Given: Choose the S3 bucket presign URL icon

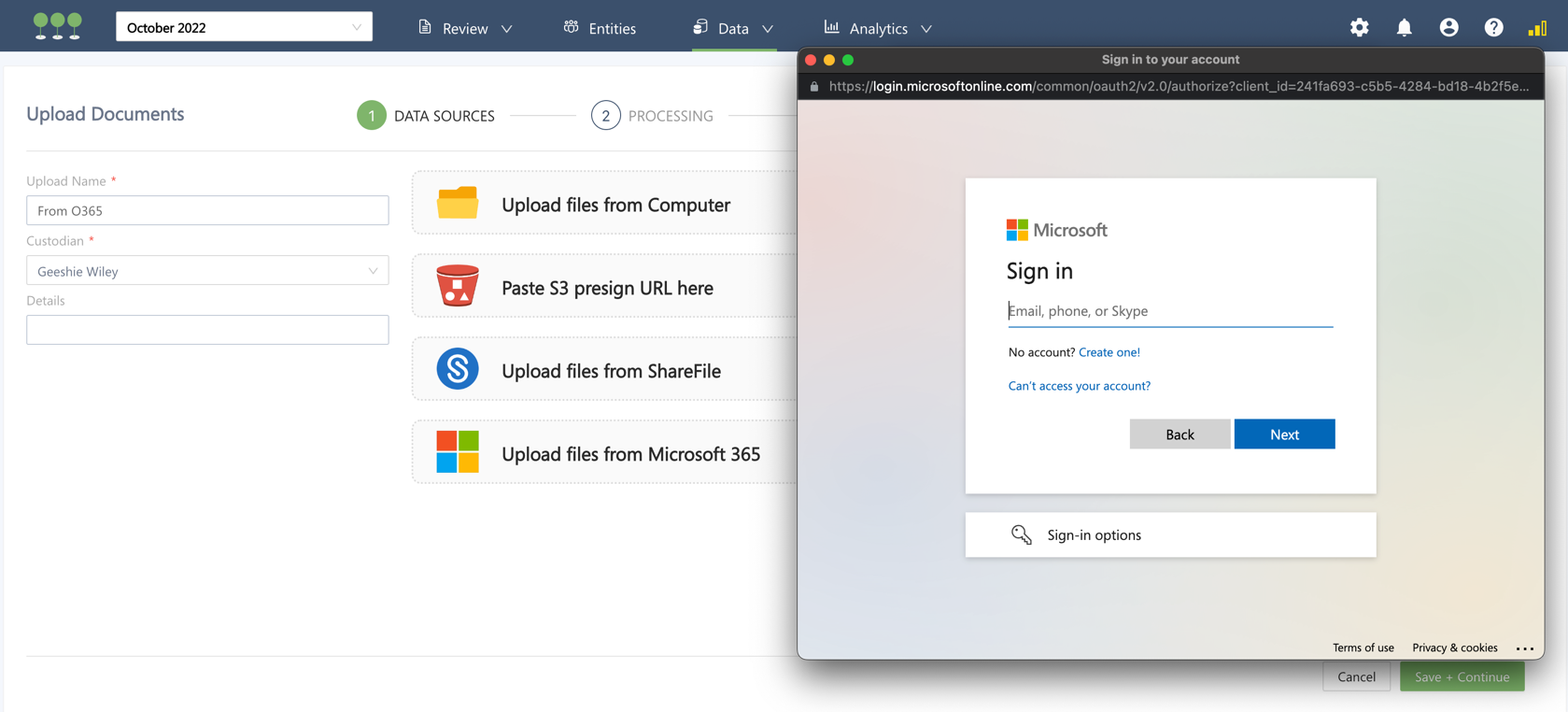Looking at the screenshot, I should coord(458,287).
